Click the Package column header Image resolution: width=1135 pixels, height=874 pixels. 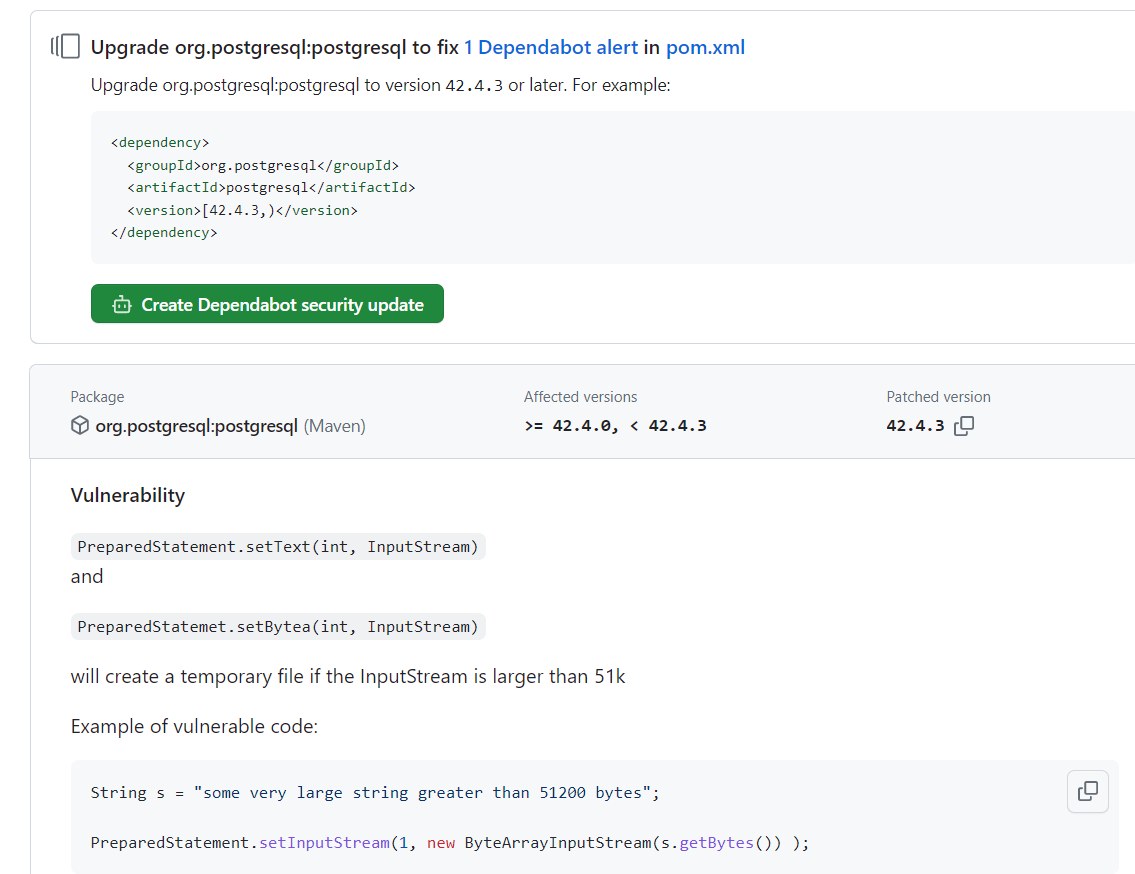tap(97, 396)
